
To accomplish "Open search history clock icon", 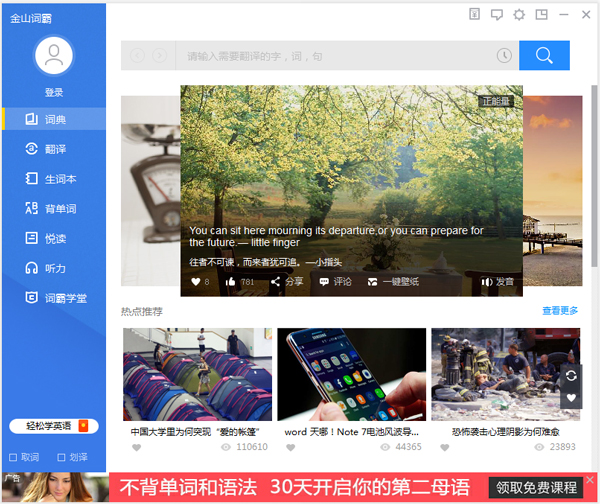I will [504, 56].
